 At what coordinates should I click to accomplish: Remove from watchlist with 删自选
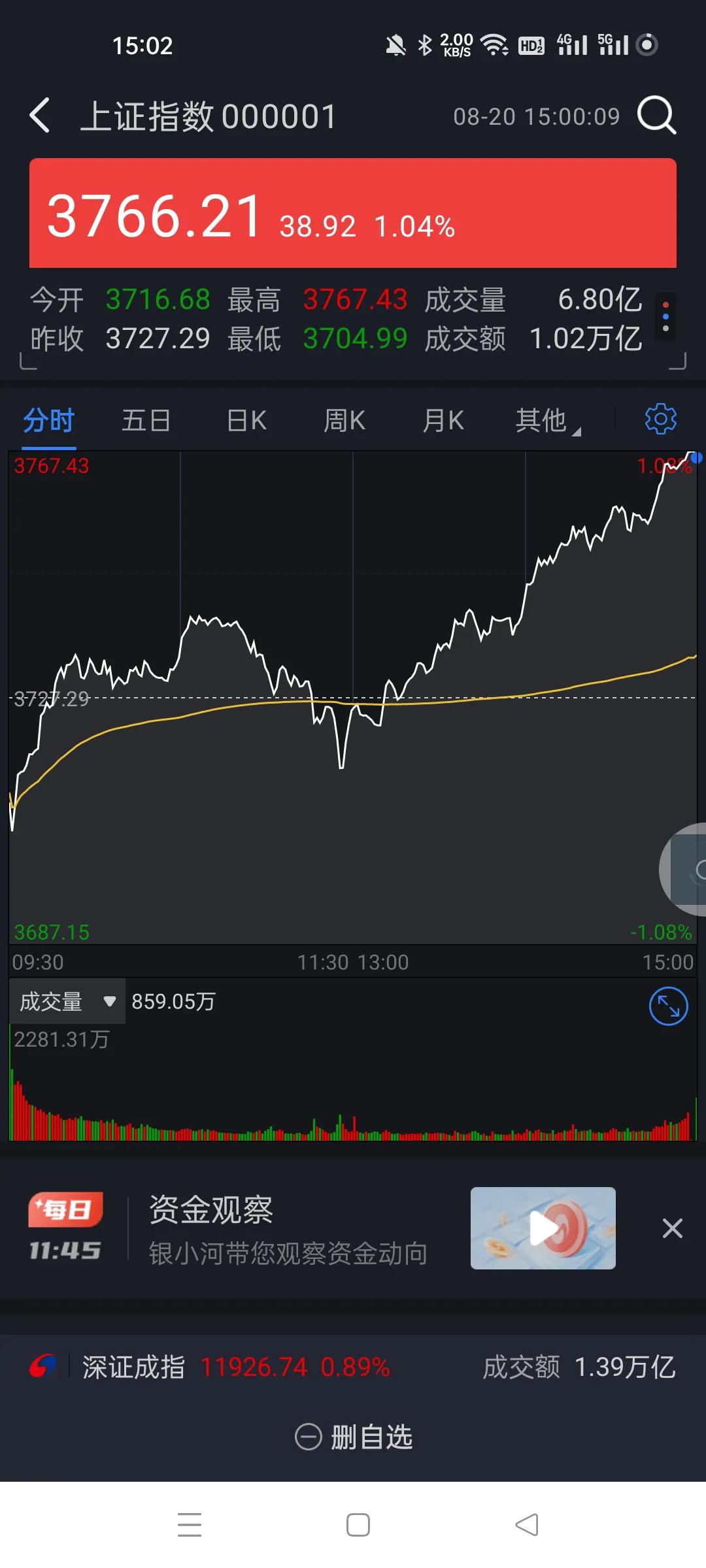tap(354, 1437)
